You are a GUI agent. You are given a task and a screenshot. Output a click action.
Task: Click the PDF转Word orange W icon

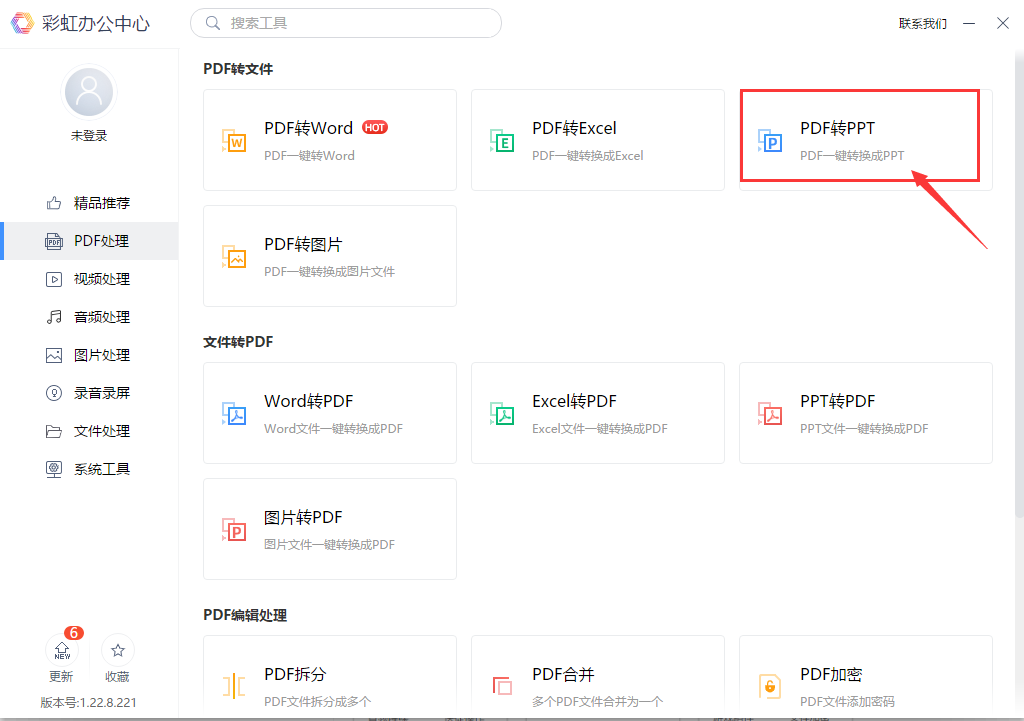coord(234,140)
